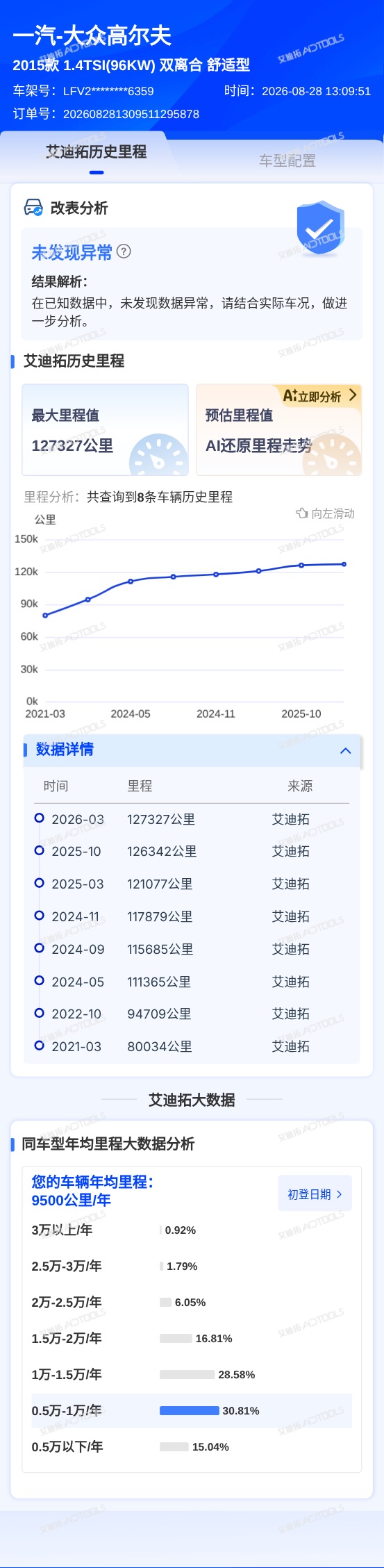Viewport: 384px width, 1568px height.
Task: Select the 2024-09 row circle marker
Action: [x=40, y=948]
